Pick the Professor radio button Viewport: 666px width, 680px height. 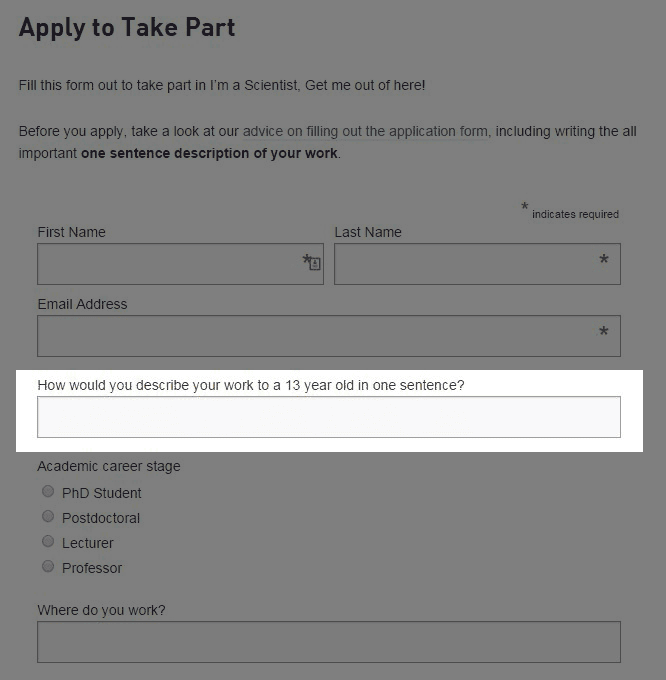(48, 567)
